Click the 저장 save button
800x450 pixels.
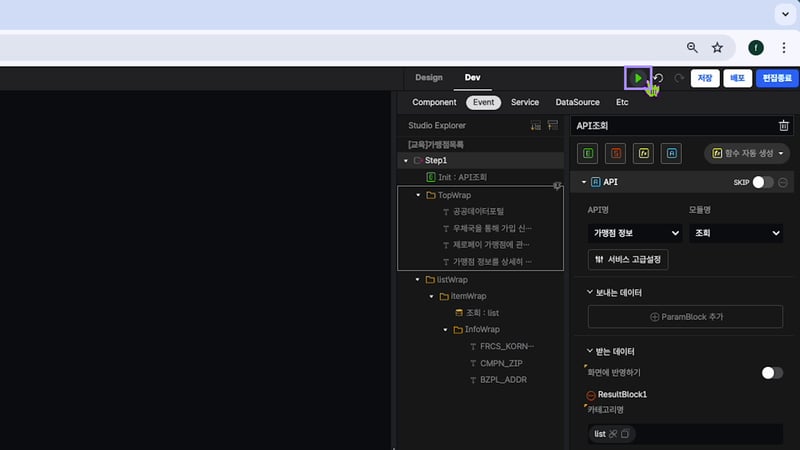click(705, 78)
